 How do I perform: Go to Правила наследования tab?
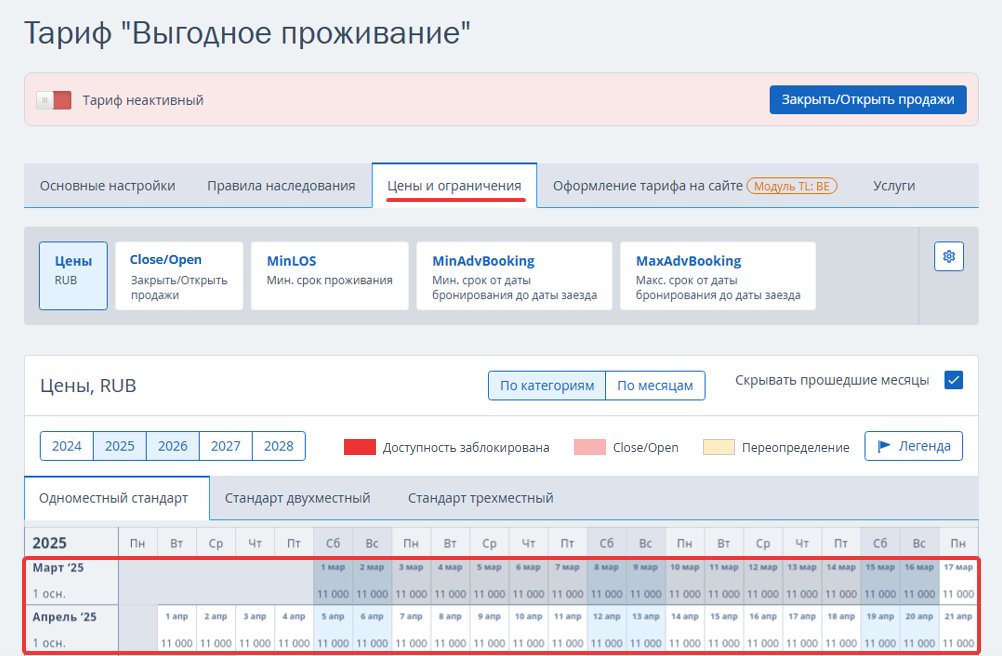coord(281,186)
